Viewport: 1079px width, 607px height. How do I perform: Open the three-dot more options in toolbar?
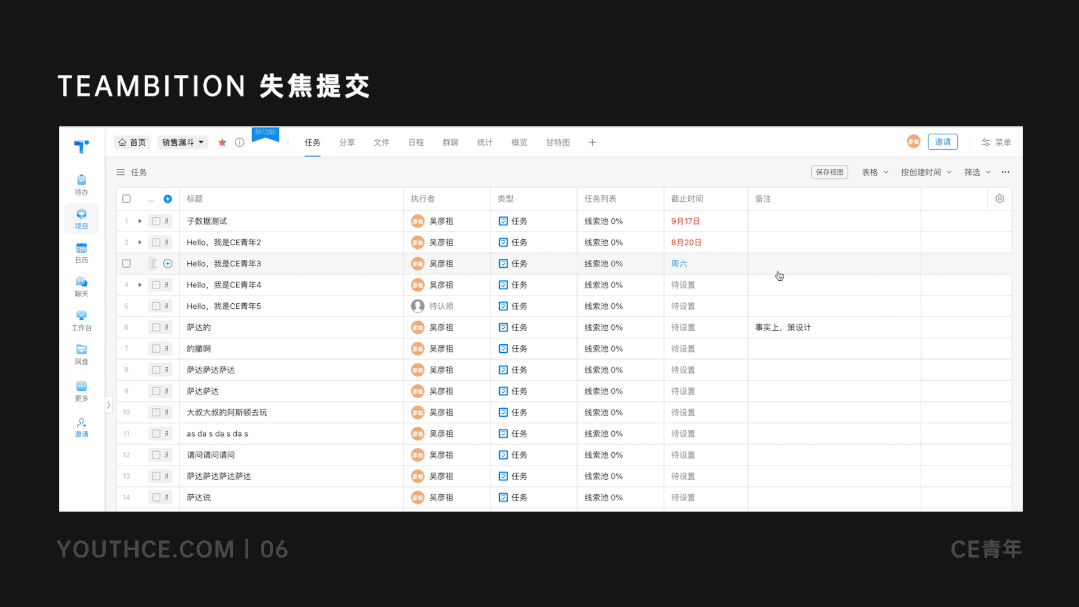click(1005, 172)
